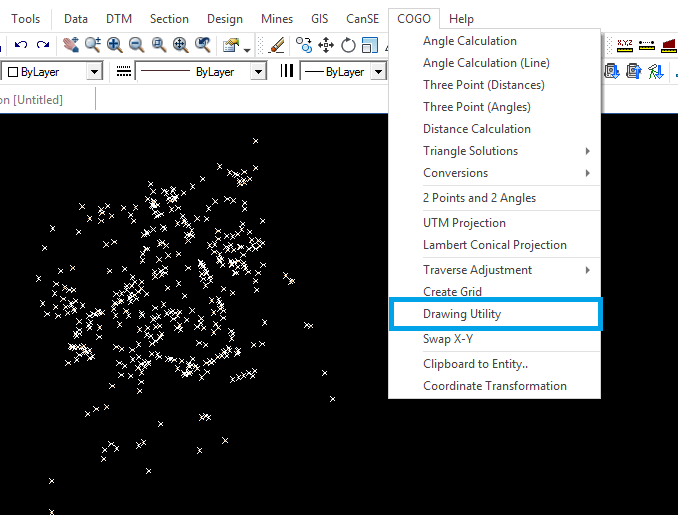Viewport: 678px width, 515px height.
Task: Select the Zoom In magnifier tool
Action: tap(115, 45)
